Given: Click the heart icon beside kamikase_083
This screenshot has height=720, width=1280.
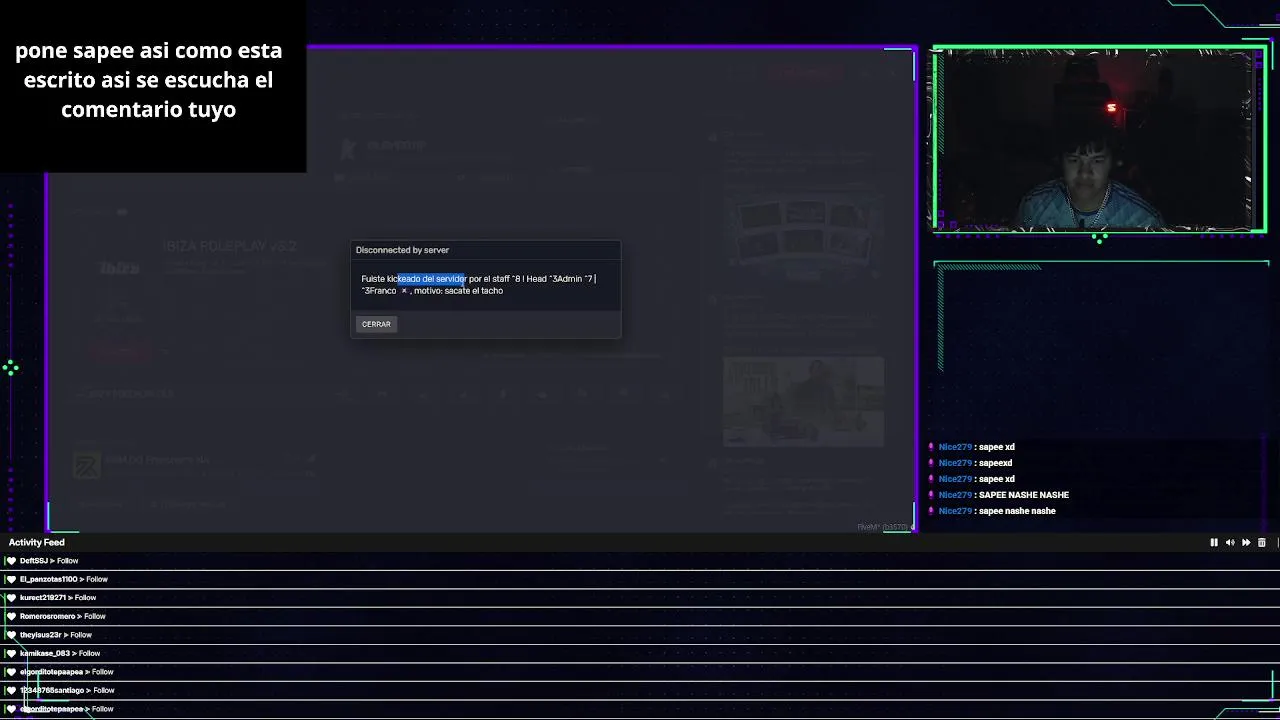Looking at the screenshot, I should (11, 653).
